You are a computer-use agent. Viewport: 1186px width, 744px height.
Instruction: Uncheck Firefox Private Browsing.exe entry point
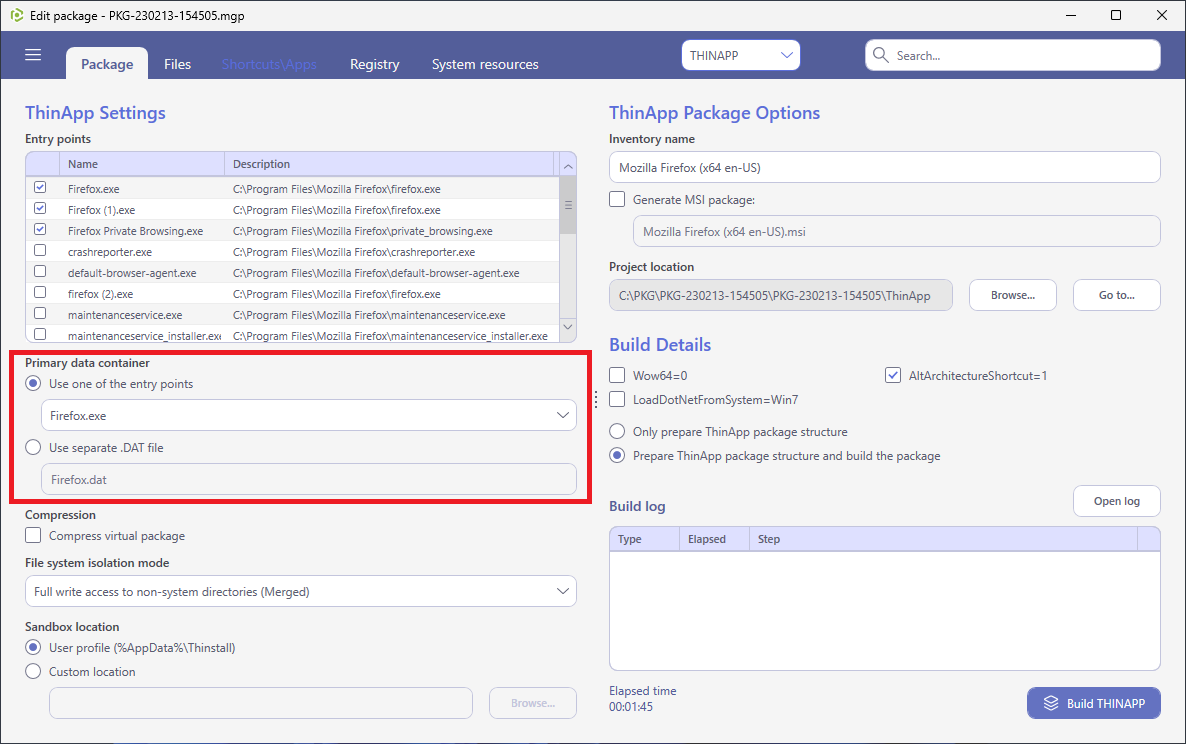pos(40,230)
